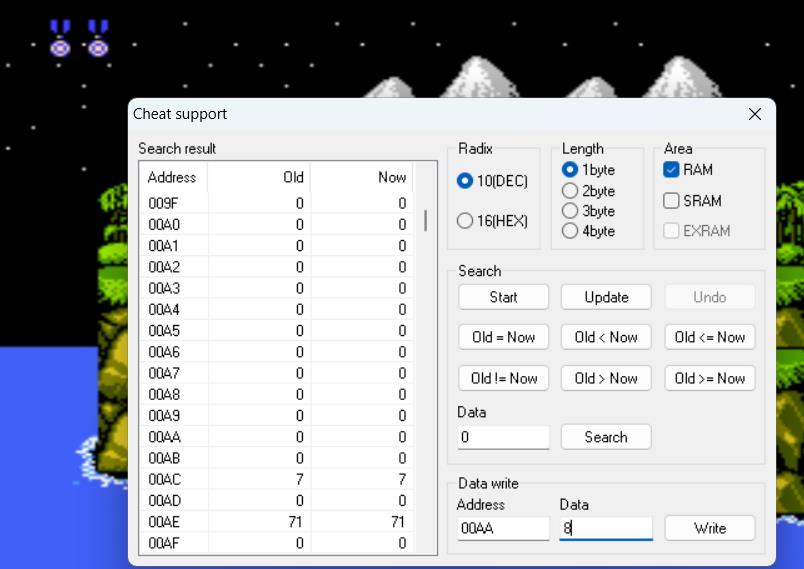Viewport: 804px width, 569px height.
Task: Select address row 00A0
Action: click(276, 225)
